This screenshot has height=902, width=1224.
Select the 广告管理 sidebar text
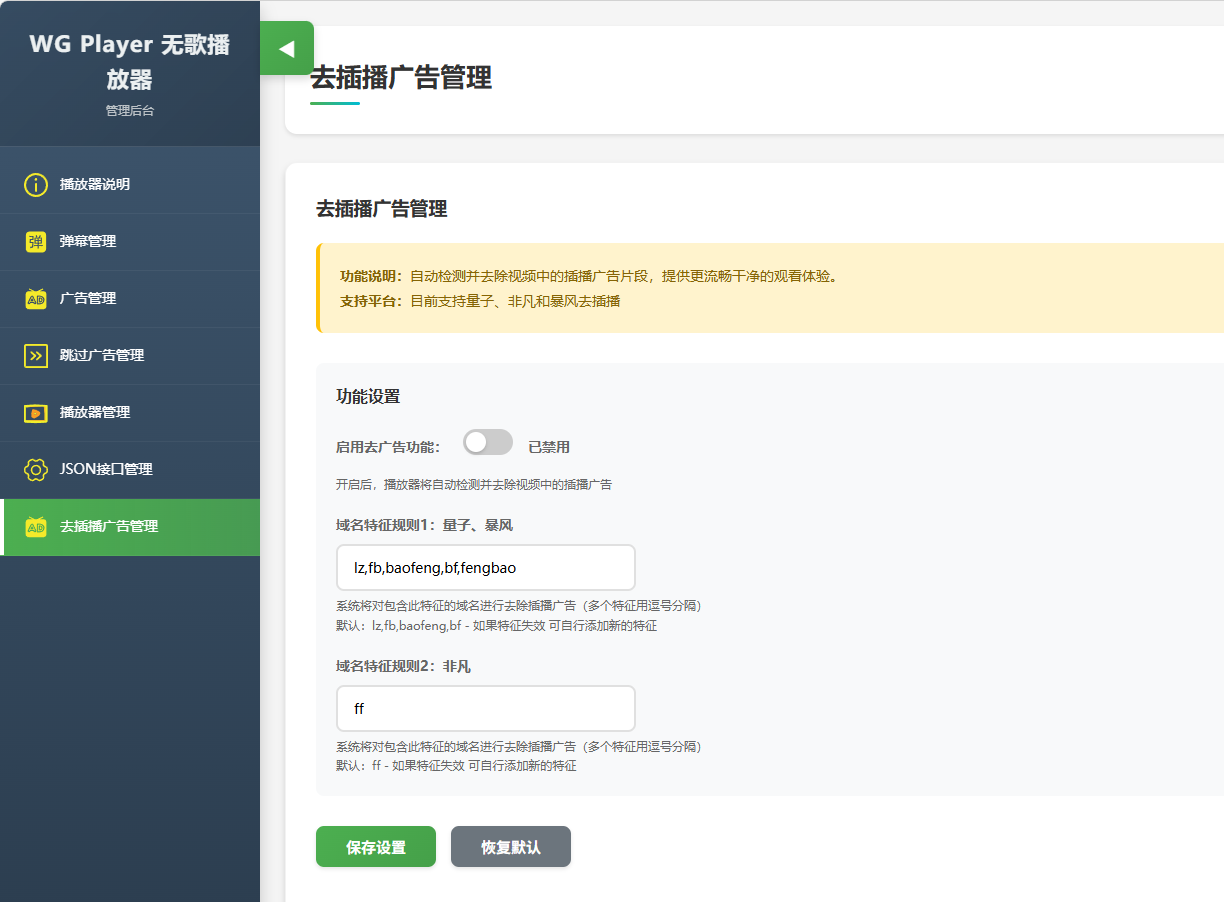88,299
